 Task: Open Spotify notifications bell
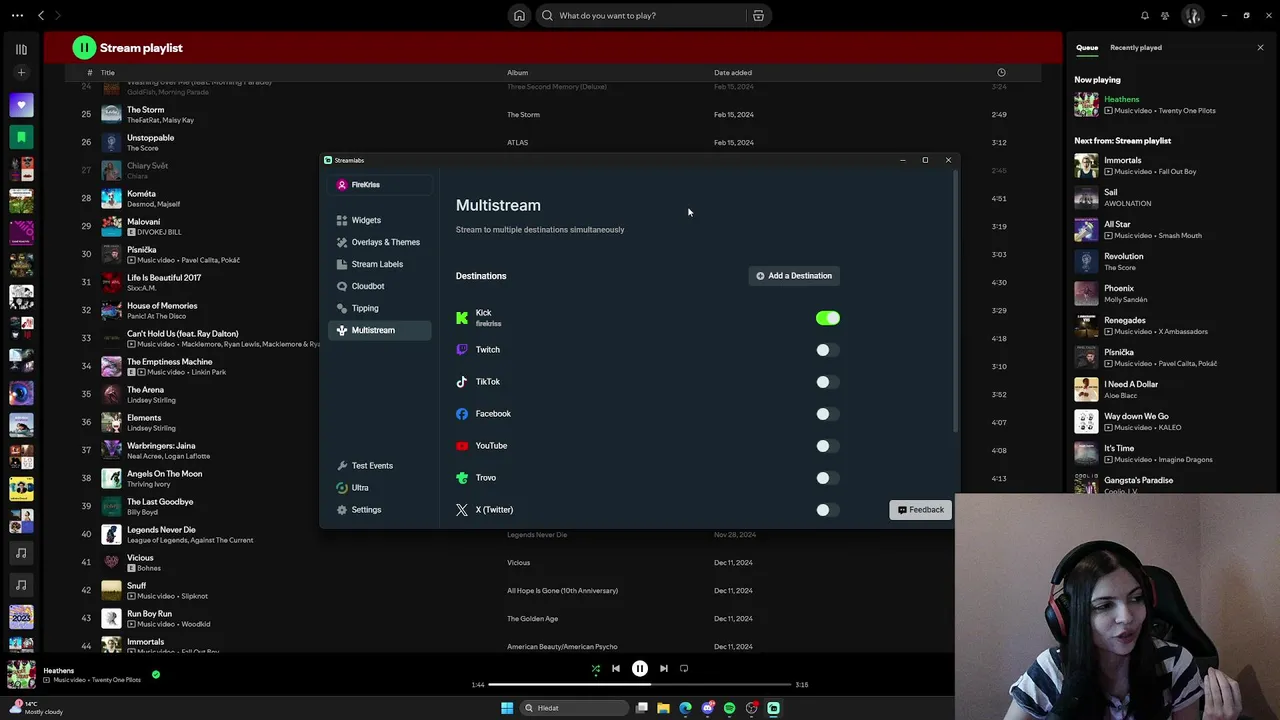[x=1145, y=15]
